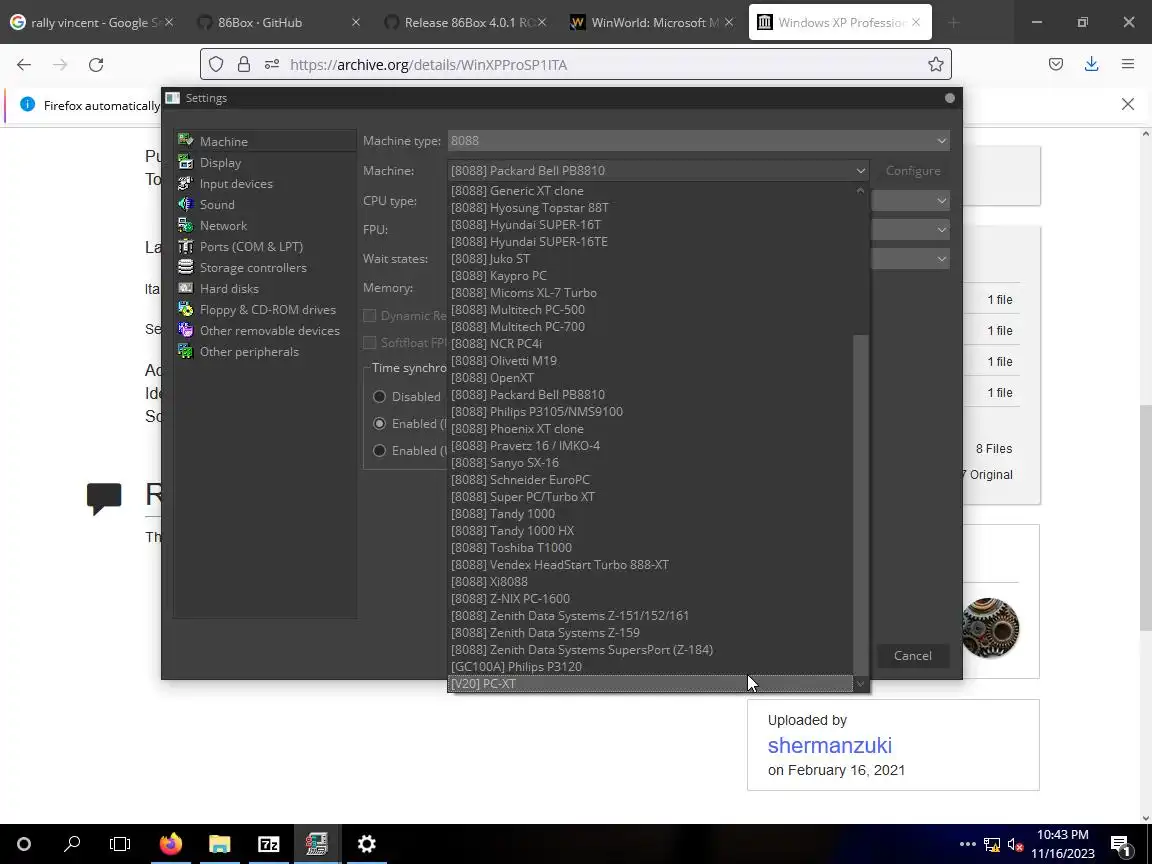Open a new Firefox tab
This screenshot has width=1152, height=864.
click(954, 23)
